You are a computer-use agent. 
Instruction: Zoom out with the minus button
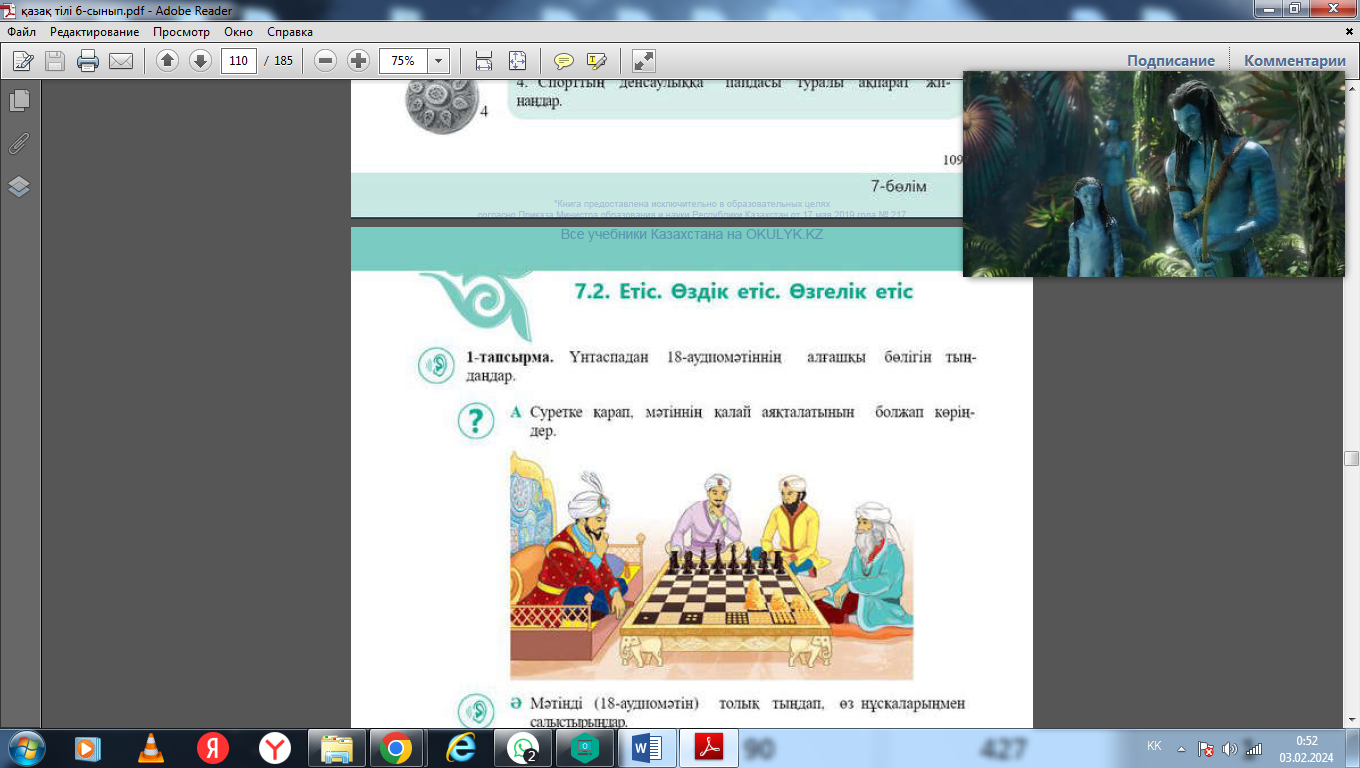click(x=325, y=61)
